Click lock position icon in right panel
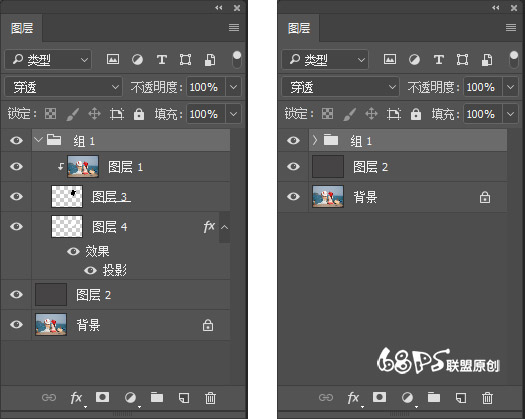This screenshot has width=525, height=419. tap(371, 114)
